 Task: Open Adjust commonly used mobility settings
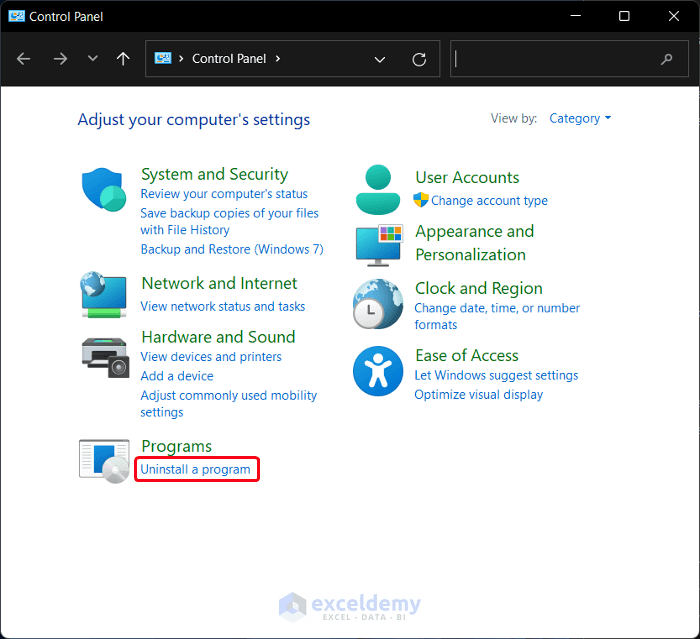[x=229, y=404]
